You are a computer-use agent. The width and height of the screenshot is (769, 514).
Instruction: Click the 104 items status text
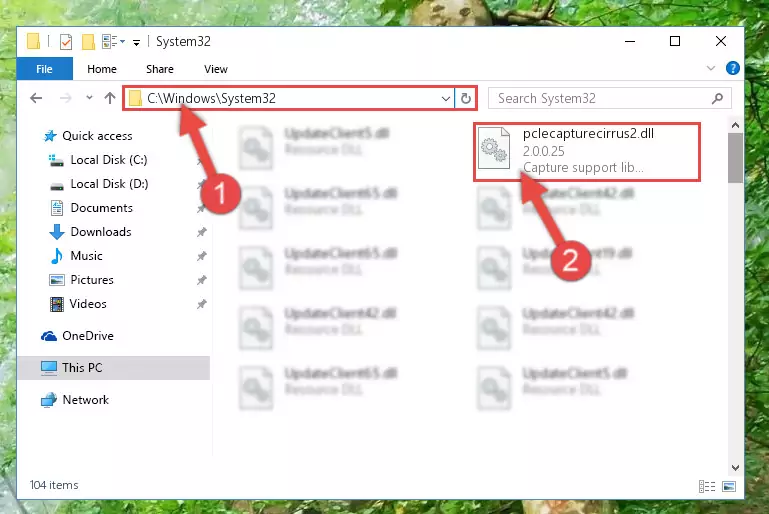(54, 485)
